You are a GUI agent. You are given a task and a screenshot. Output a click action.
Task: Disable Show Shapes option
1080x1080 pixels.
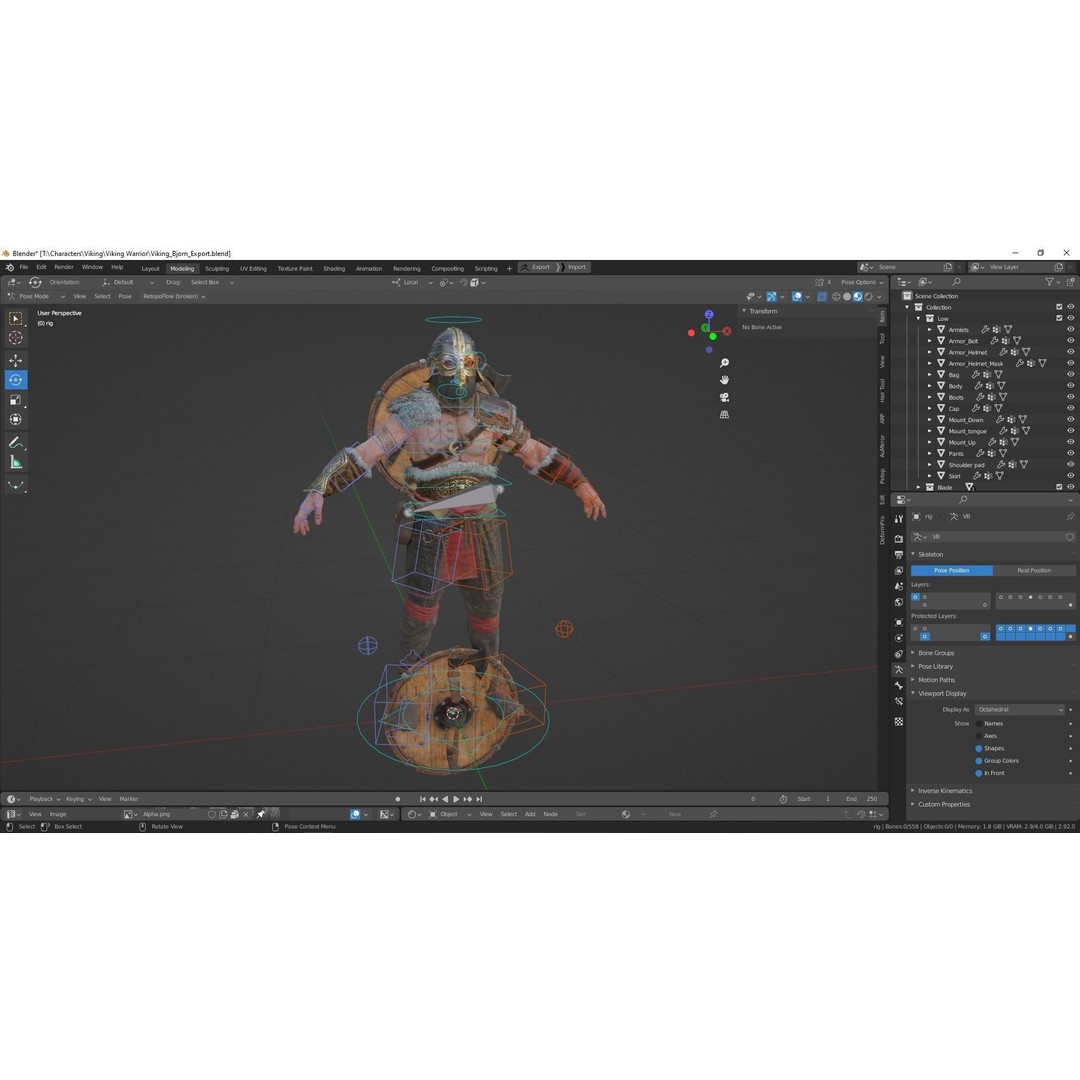979,748
